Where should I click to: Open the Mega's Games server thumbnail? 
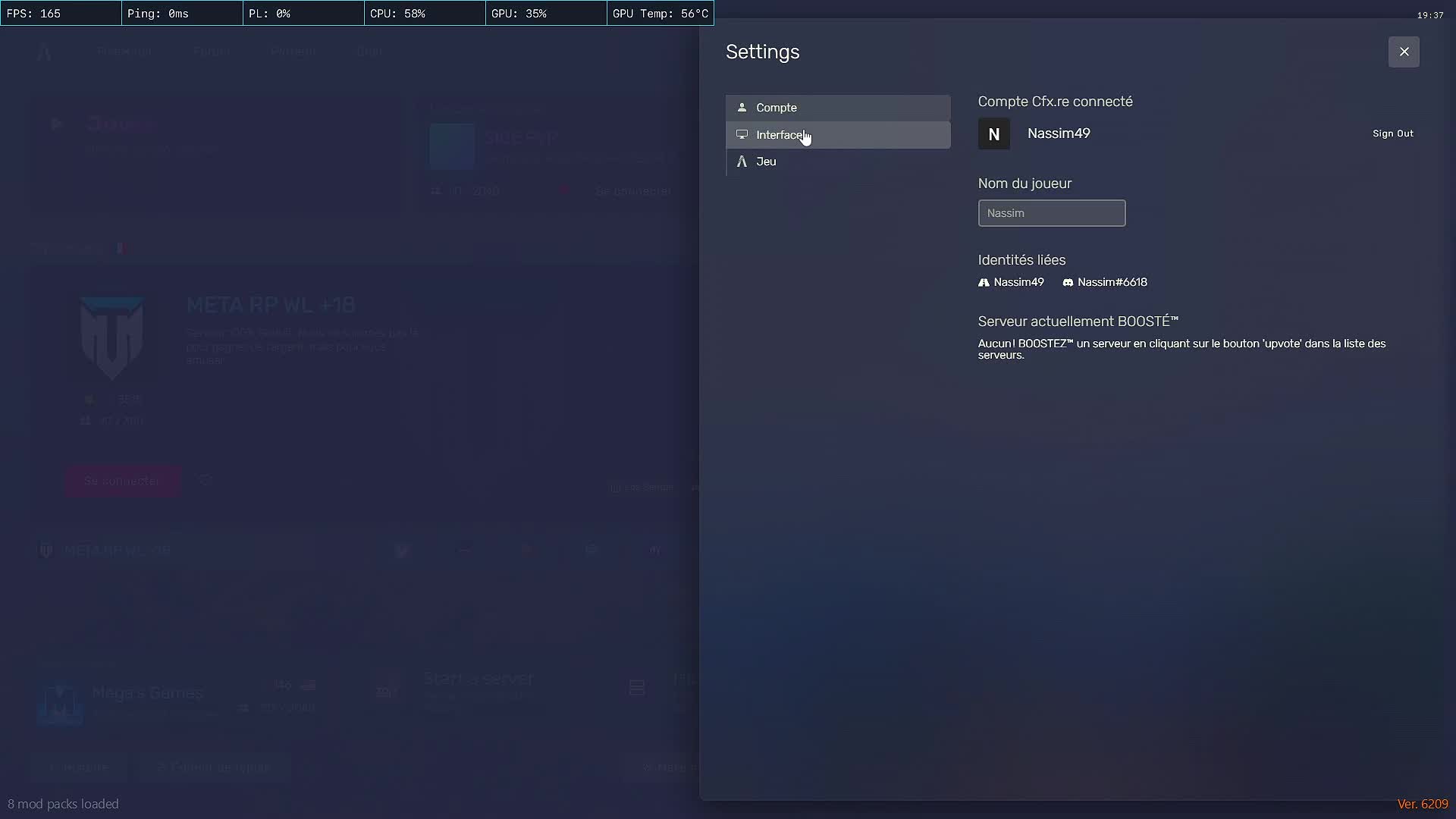point(59,704)
